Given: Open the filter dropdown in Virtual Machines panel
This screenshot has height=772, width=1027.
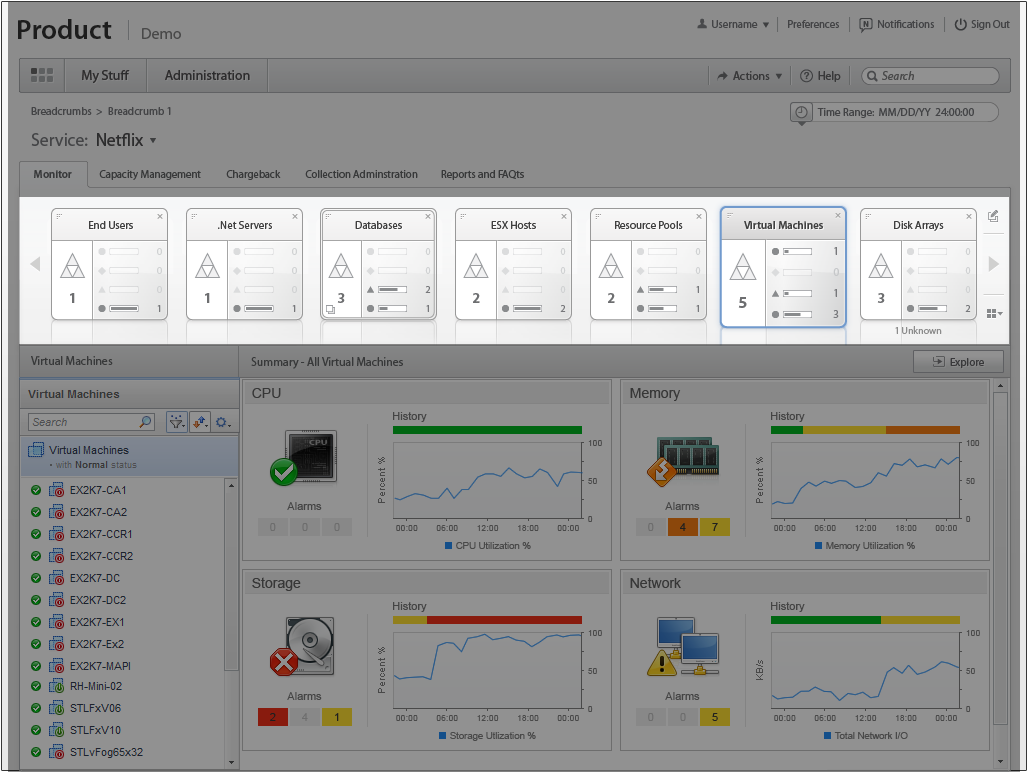Looking at the screenshot, I should (177, 422).
